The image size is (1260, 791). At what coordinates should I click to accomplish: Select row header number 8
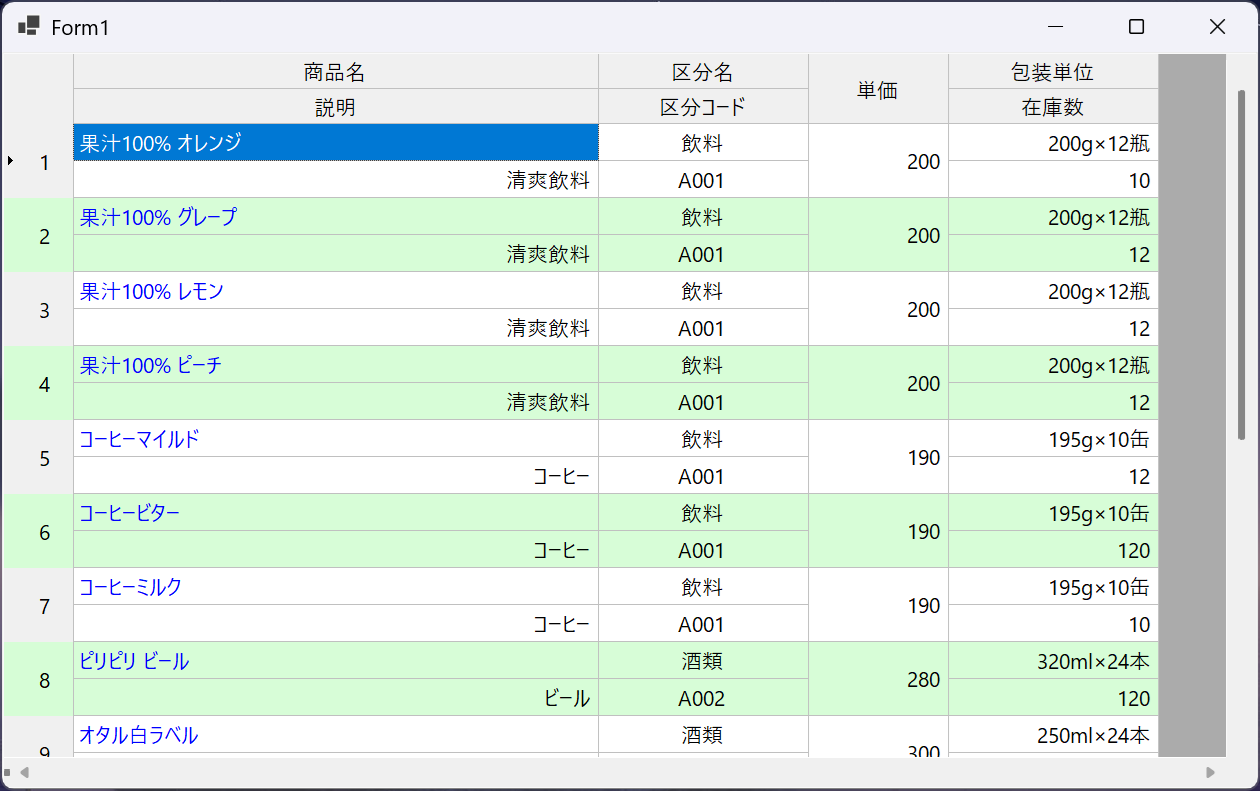[38, 679]
